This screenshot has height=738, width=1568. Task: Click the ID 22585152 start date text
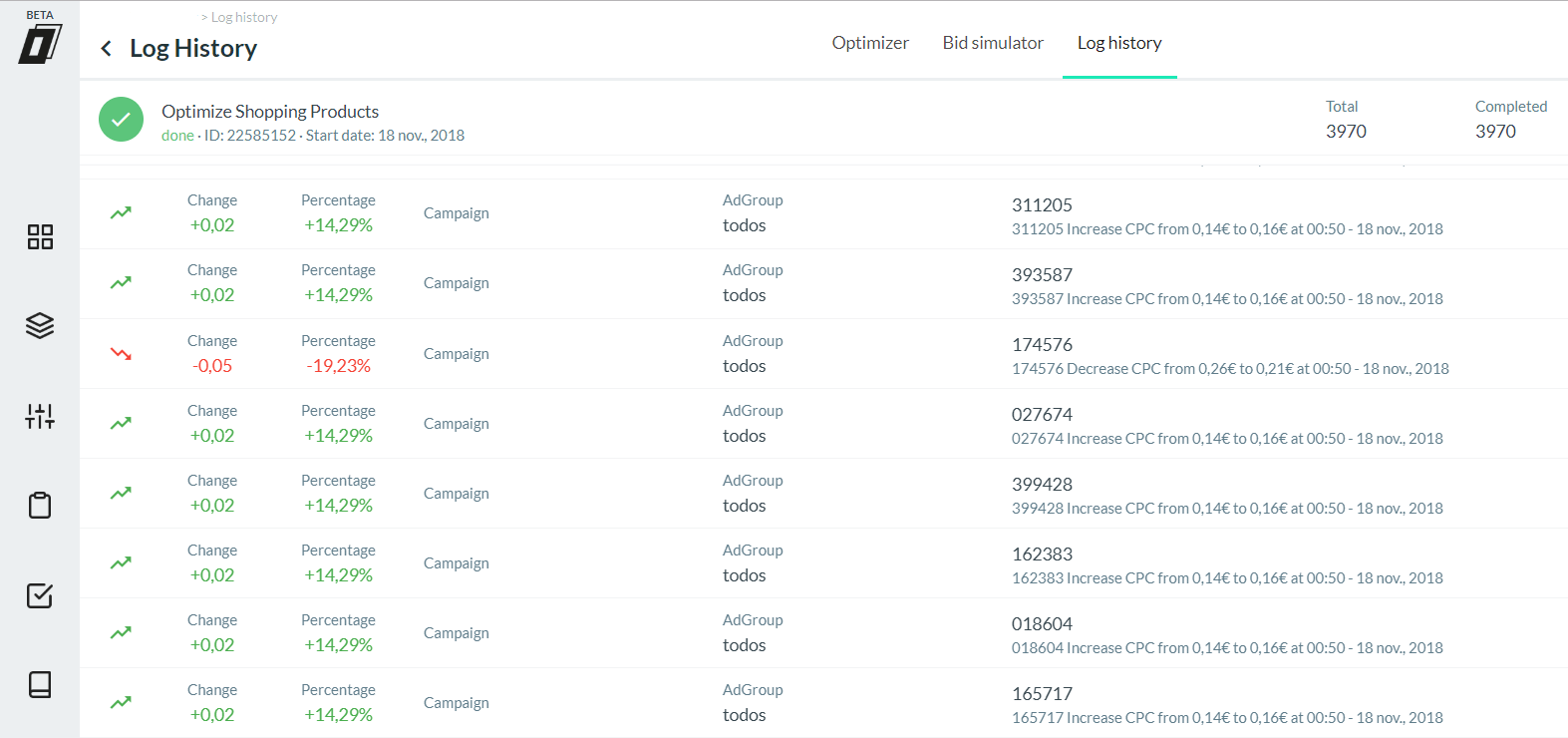335,136
